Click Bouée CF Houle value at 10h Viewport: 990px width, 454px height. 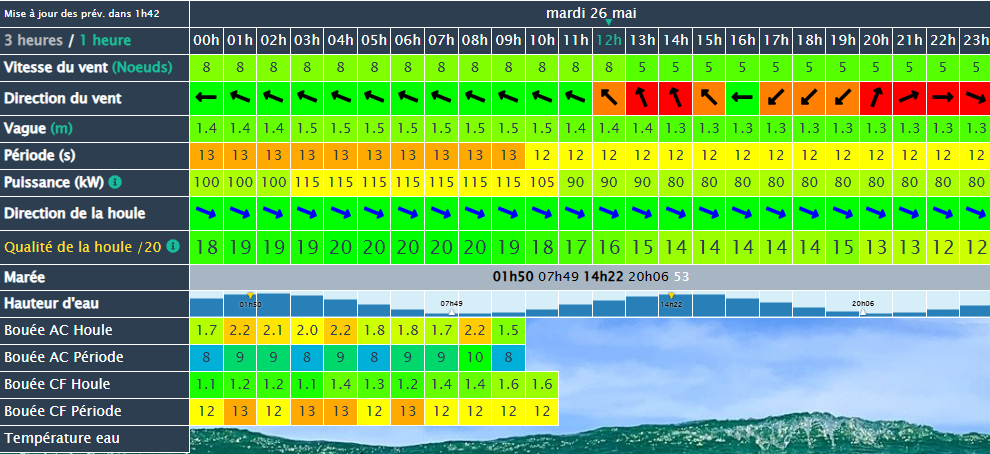coord(542,385)
